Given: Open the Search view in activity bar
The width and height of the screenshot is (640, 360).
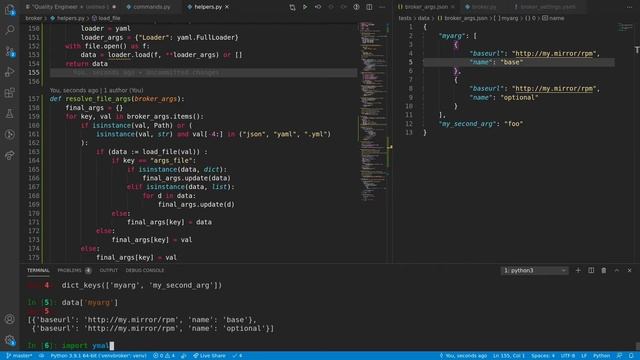Looking at the screenshot, I should pyautogui.click(x=10, y=30).
